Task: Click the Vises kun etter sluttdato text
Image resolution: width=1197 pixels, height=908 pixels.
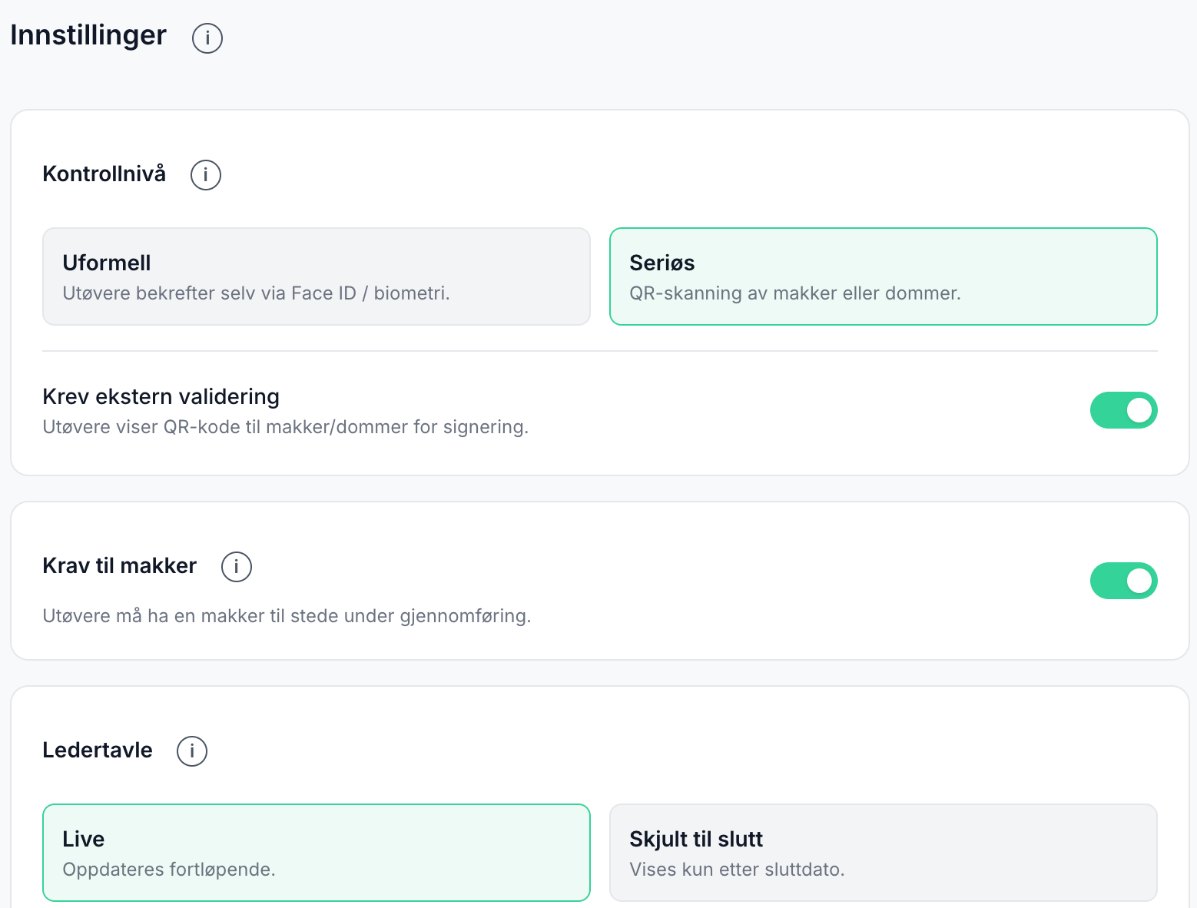Action: pos(737,869)
